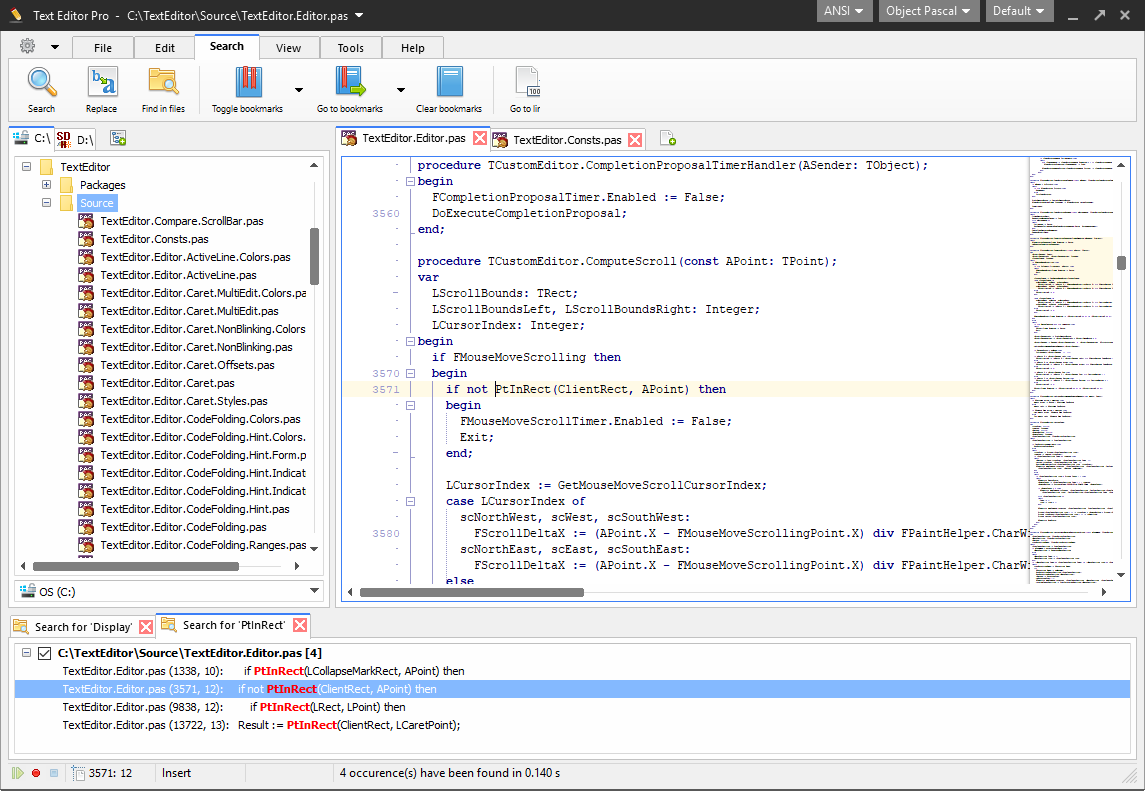Collapse the code fold at line 3570 begin
Image resolution: width=1145 pixels, height=791 pixels.
point(410,373)
